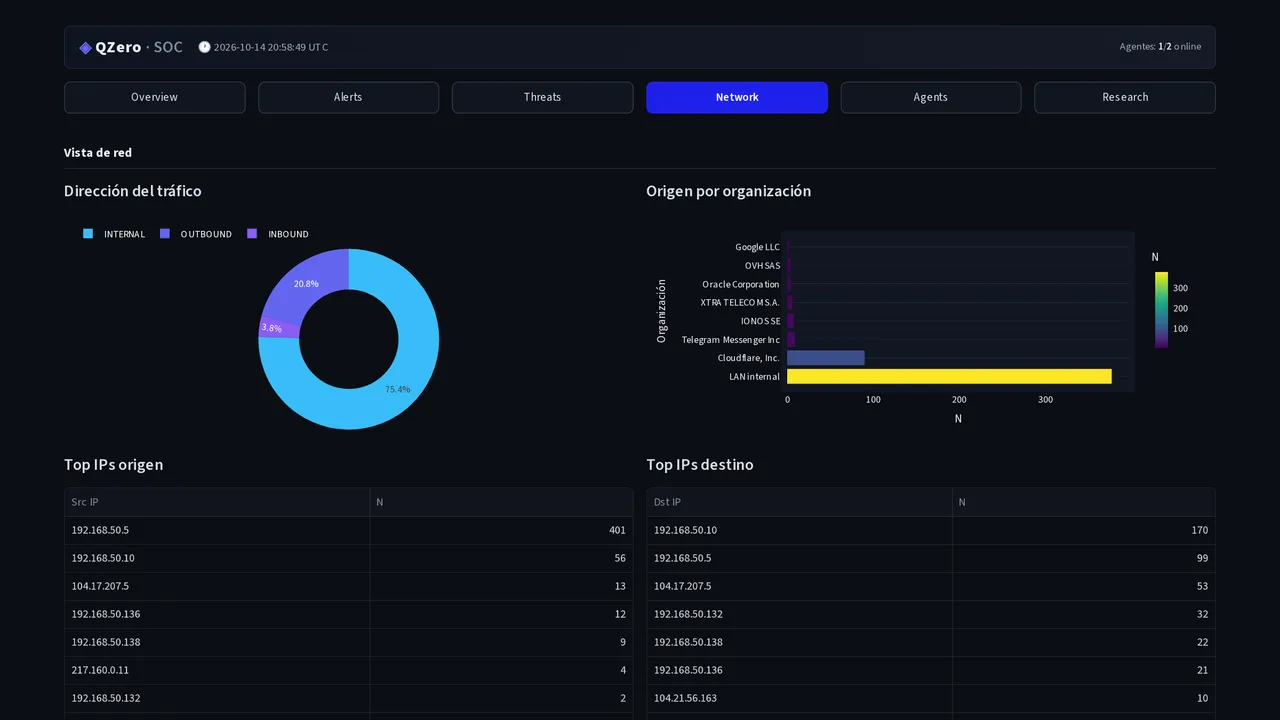Viewport: 1280px width, 720px height.
Task: Select destination IP 104.21.56.163
Action: pyautogui.click(x=931, y=698)
